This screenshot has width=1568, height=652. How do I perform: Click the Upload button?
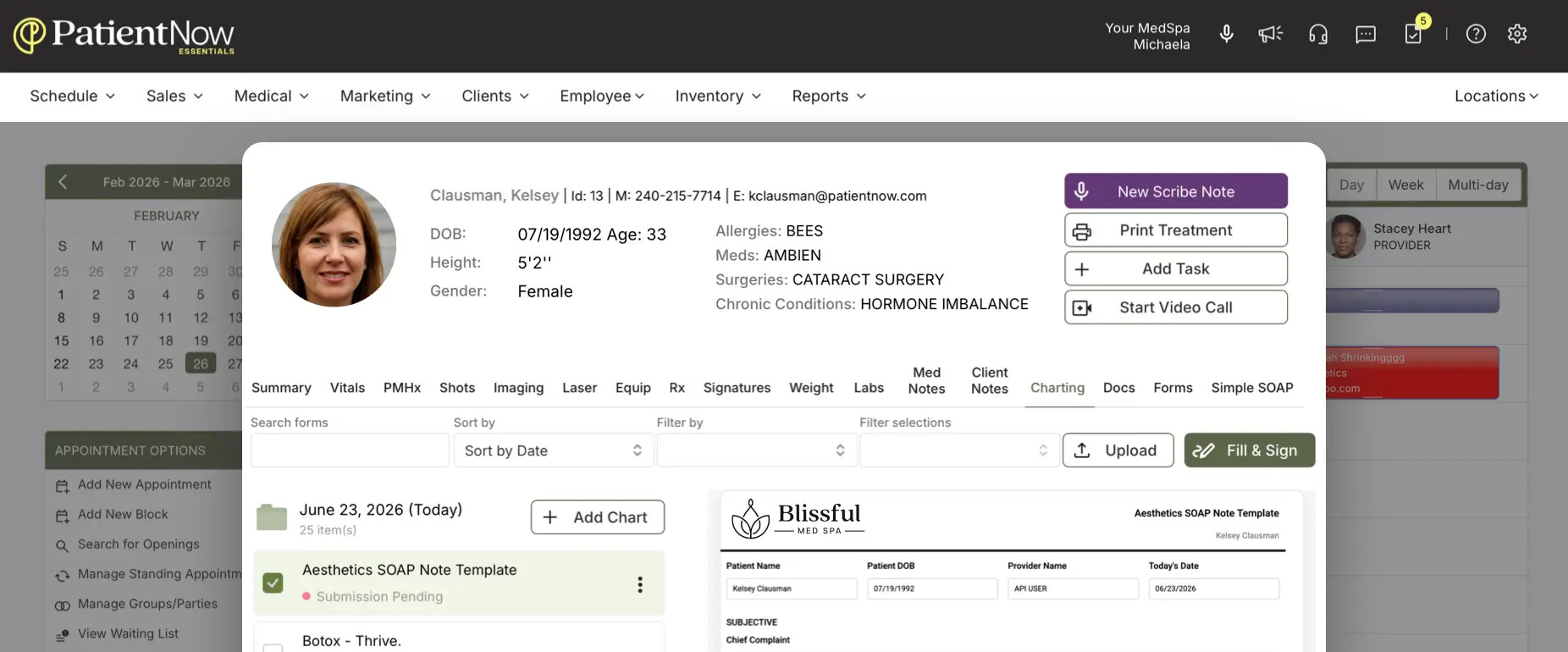pos(1118,450)
